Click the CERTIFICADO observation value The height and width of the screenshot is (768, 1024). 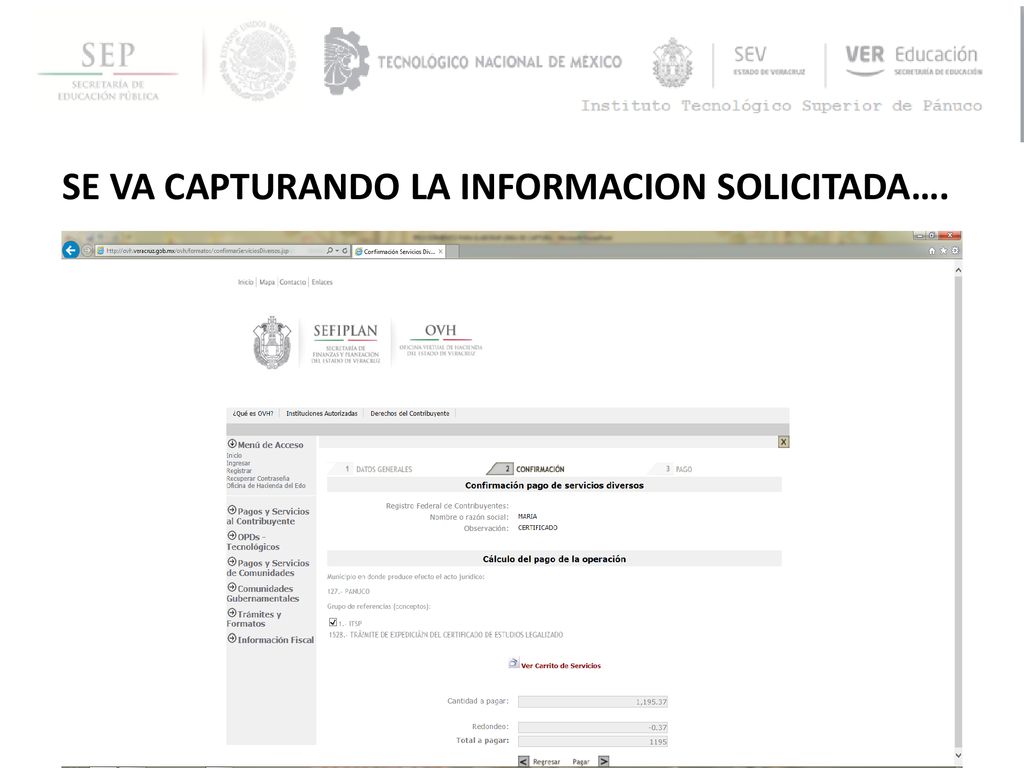pyautogui.click(x=537, y=528)
